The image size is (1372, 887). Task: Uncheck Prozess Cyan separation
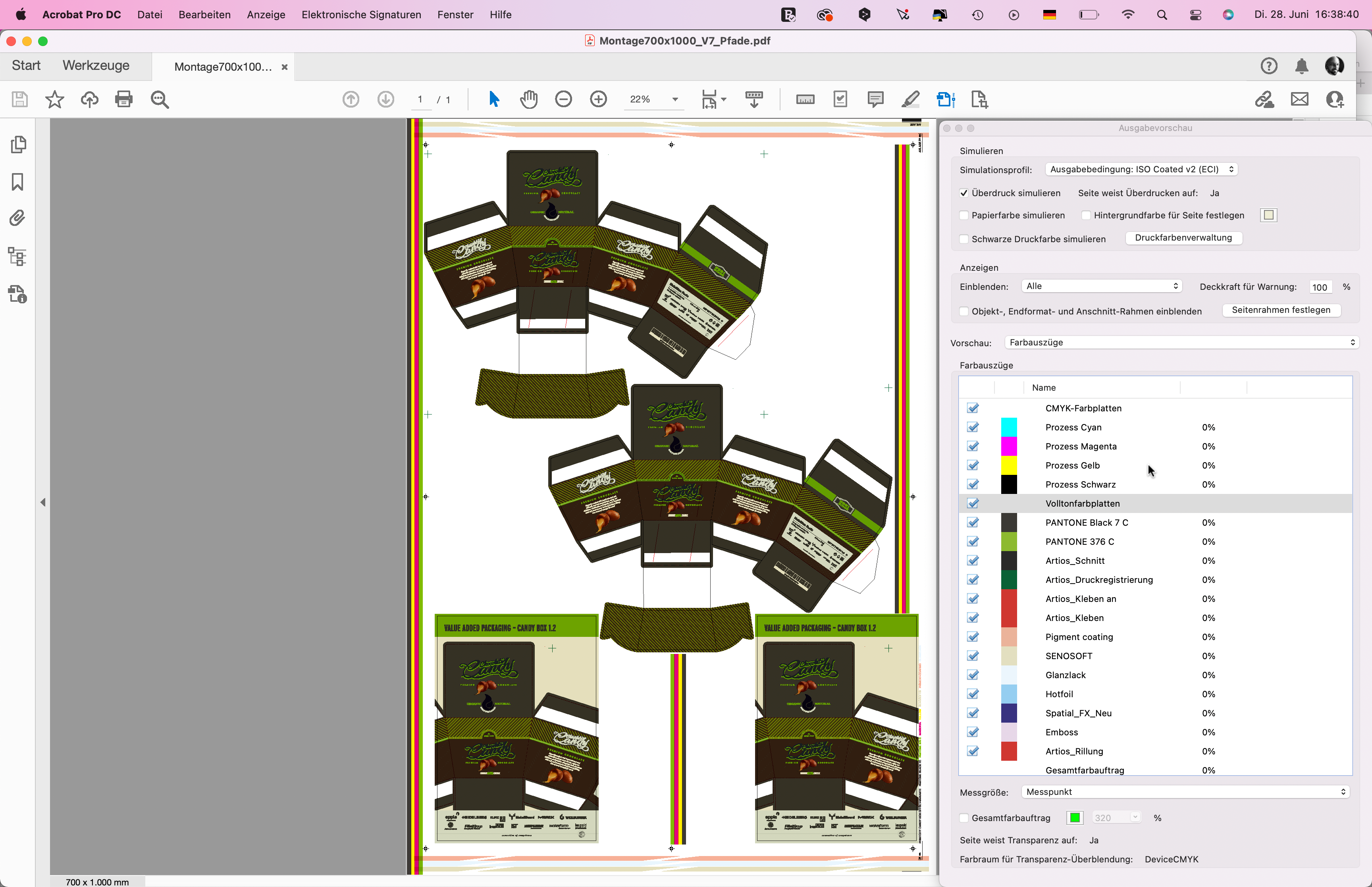973,427
